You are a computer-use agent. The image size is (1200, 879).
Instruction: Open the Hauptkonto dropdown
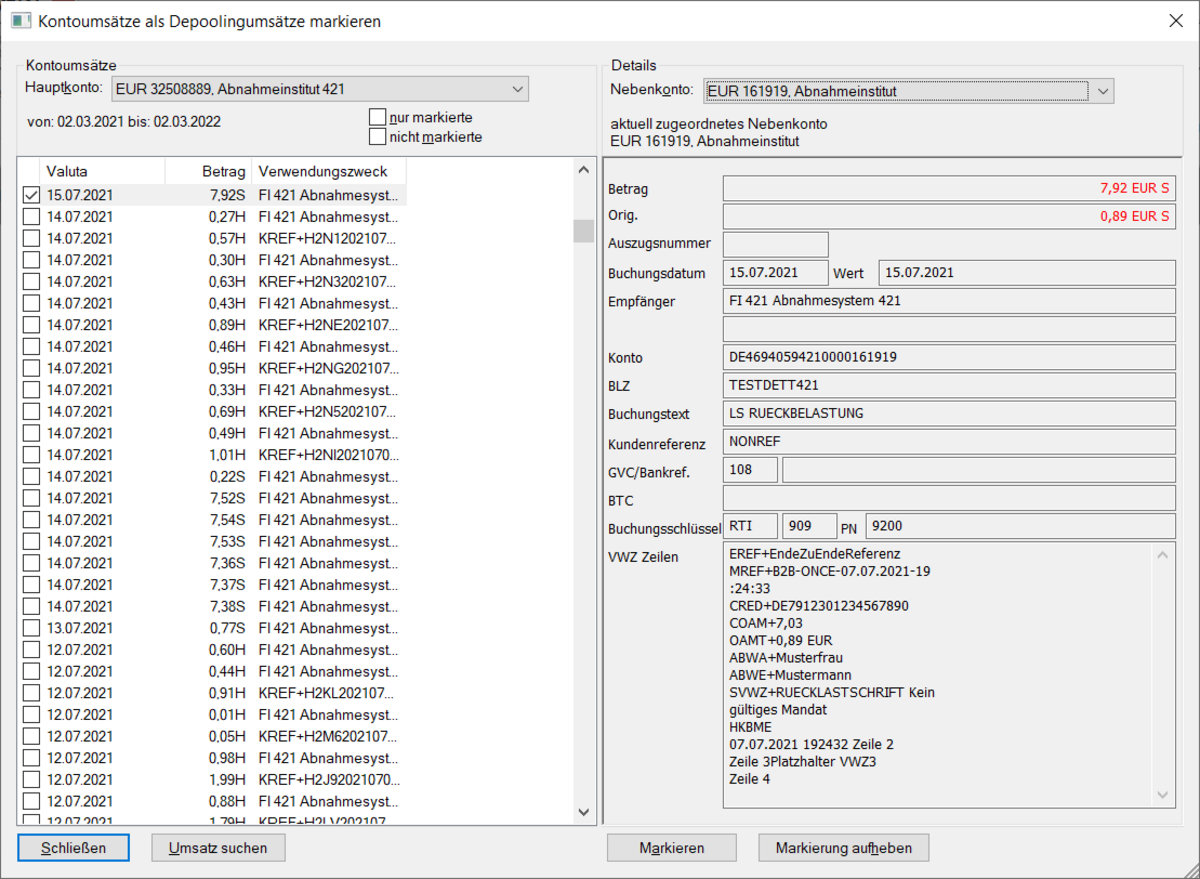(517, 89)
